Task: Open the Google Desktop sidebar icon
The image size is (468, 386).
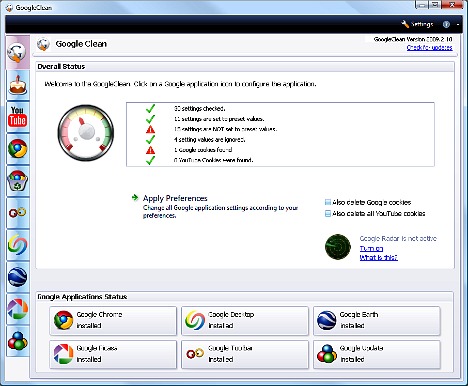Action: point(18,245)
